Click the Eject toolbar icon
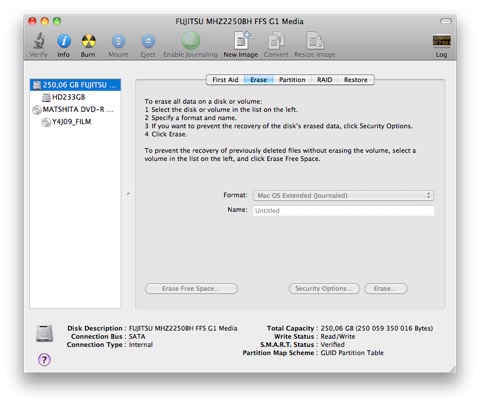Image resolution: width=480 pixels, height=405 pixels. point(148,41)
